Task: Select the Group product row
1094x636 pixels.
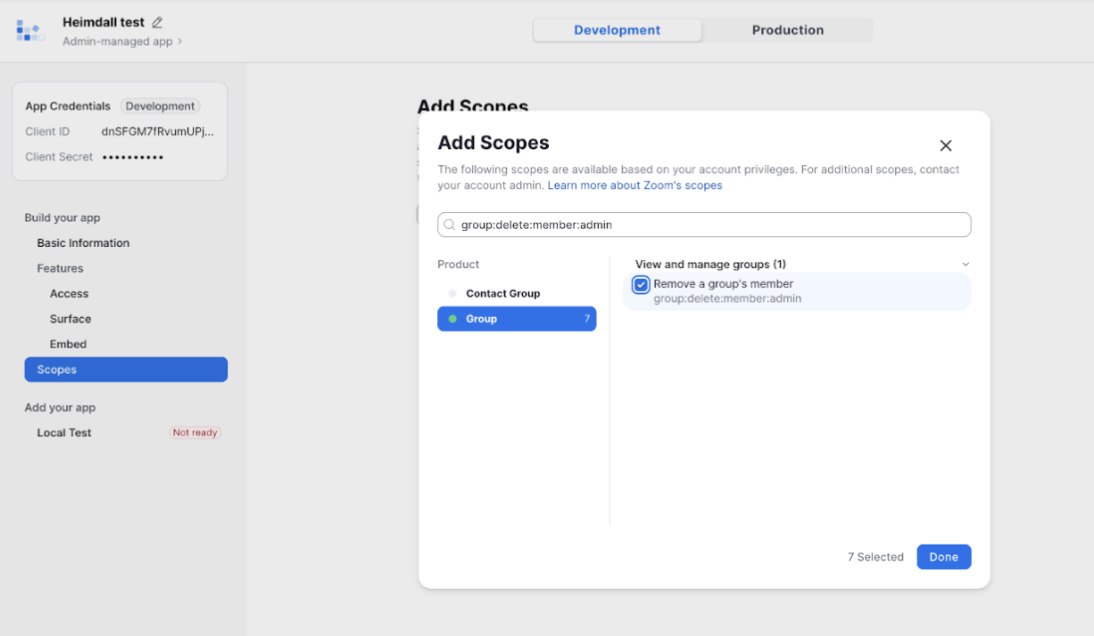Action: pos(517,319)
